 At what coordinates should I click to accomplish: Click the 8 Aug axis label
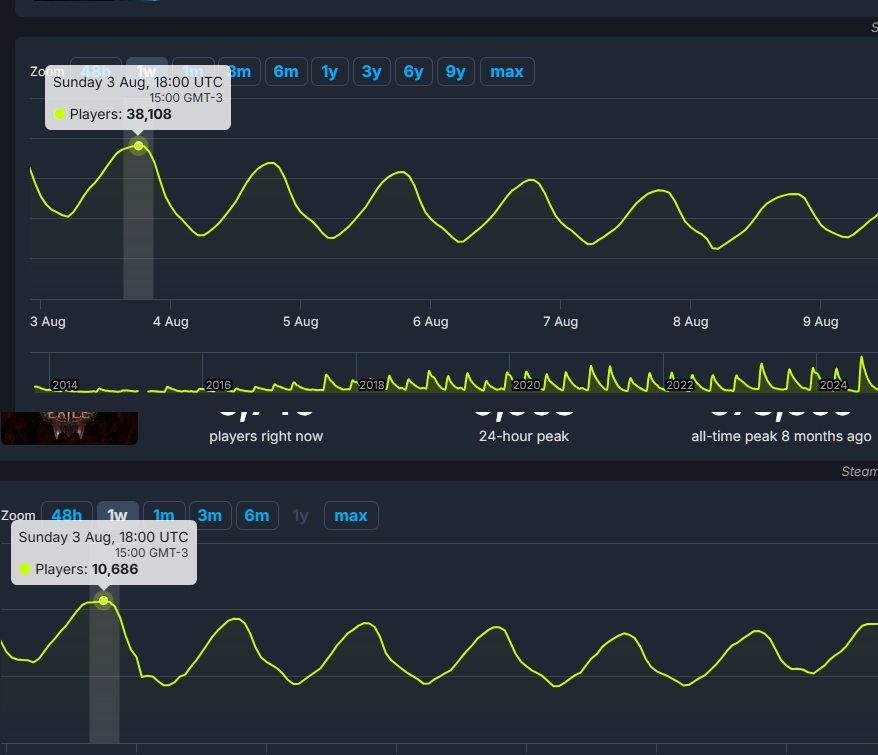coord(690,321)
